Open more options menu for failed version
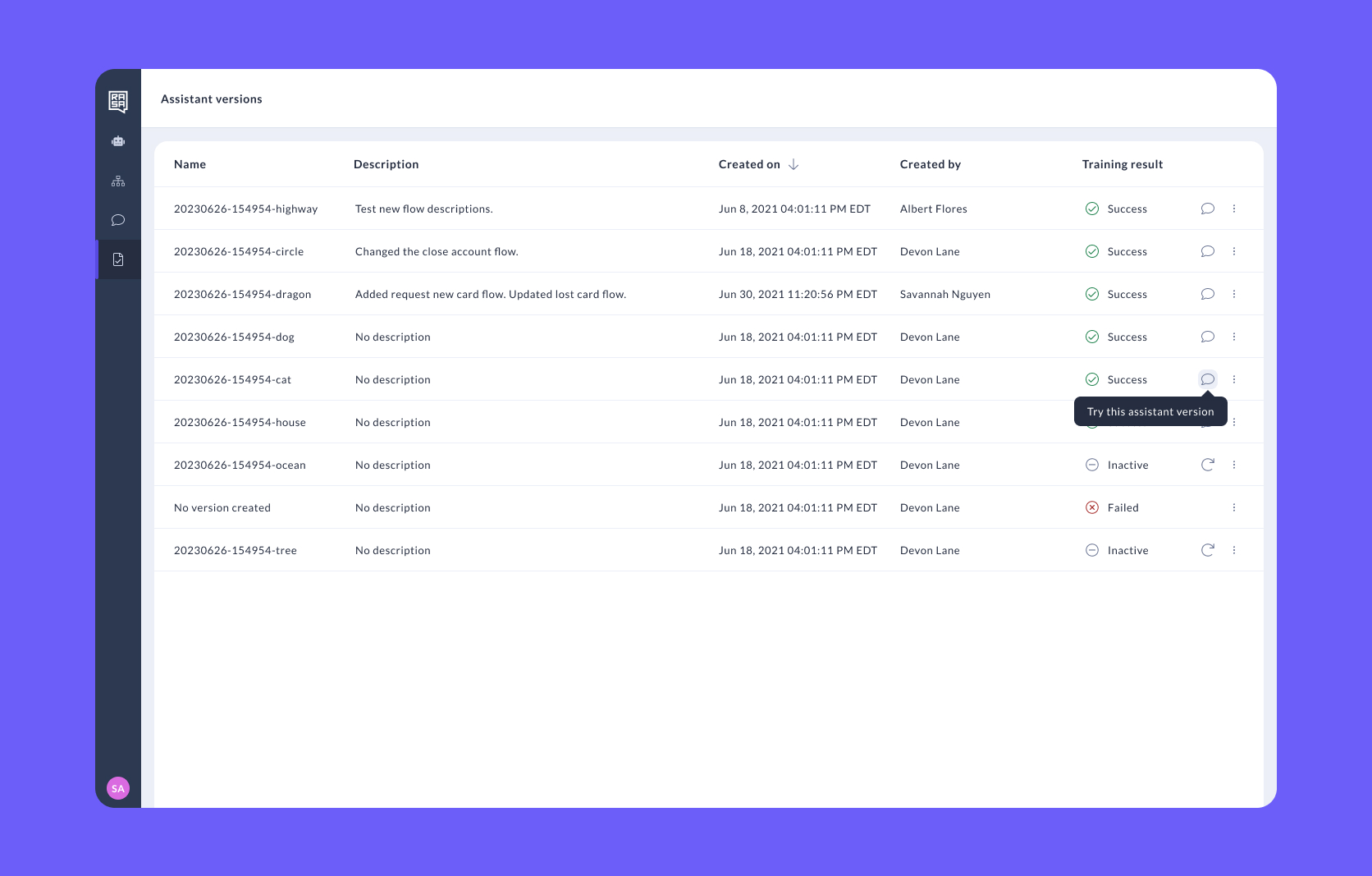This screenshot has height=876, width=1372. [x=1233, y=507]
